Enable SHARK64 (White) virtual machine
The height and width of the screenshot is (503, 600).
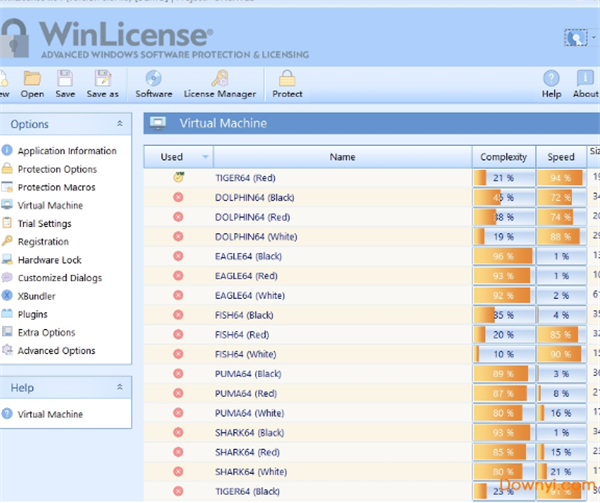click(x=178, y=472)
